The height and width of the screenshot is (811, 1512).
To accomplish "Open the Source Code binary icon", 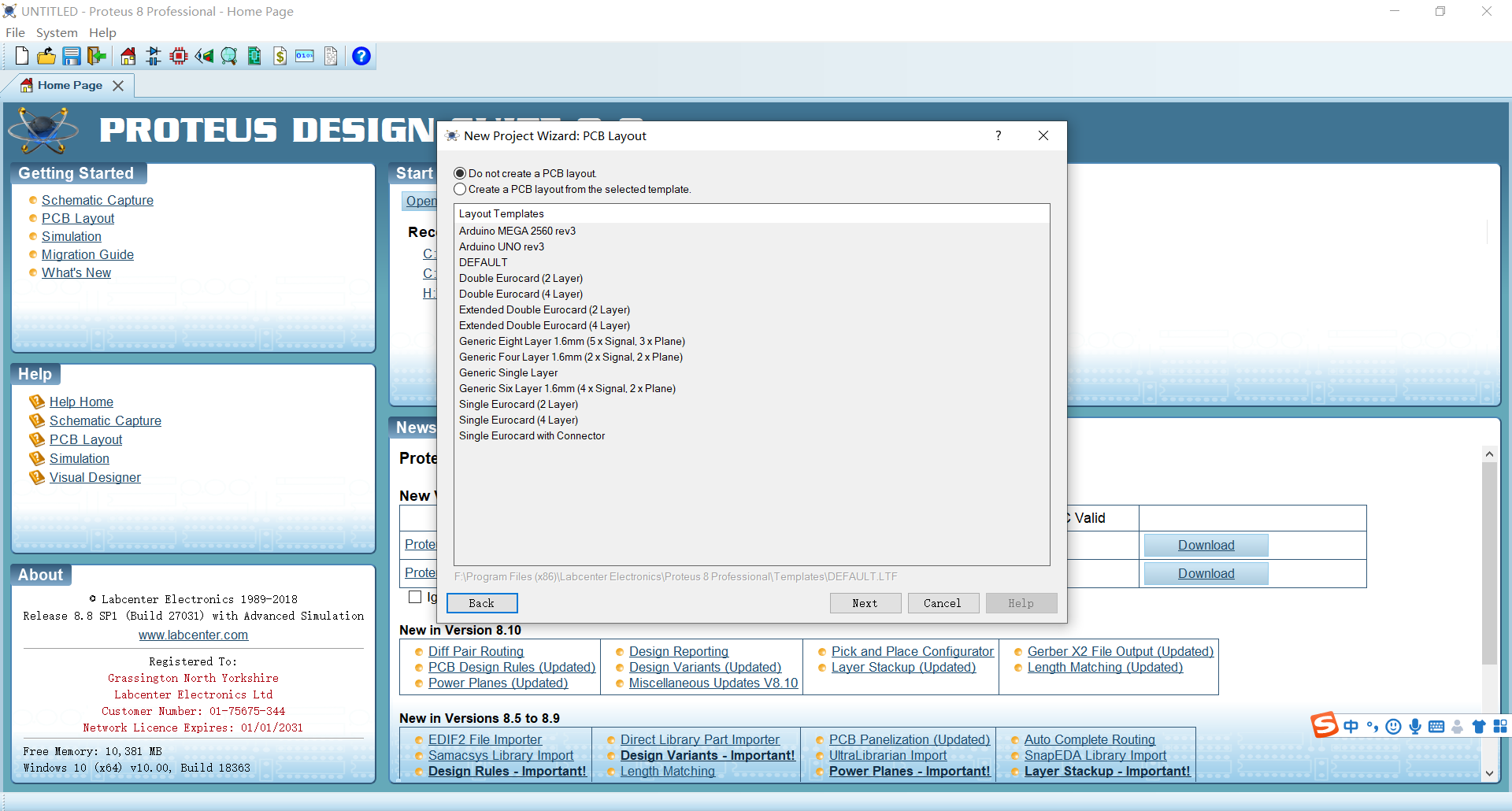I will (305, 56).
